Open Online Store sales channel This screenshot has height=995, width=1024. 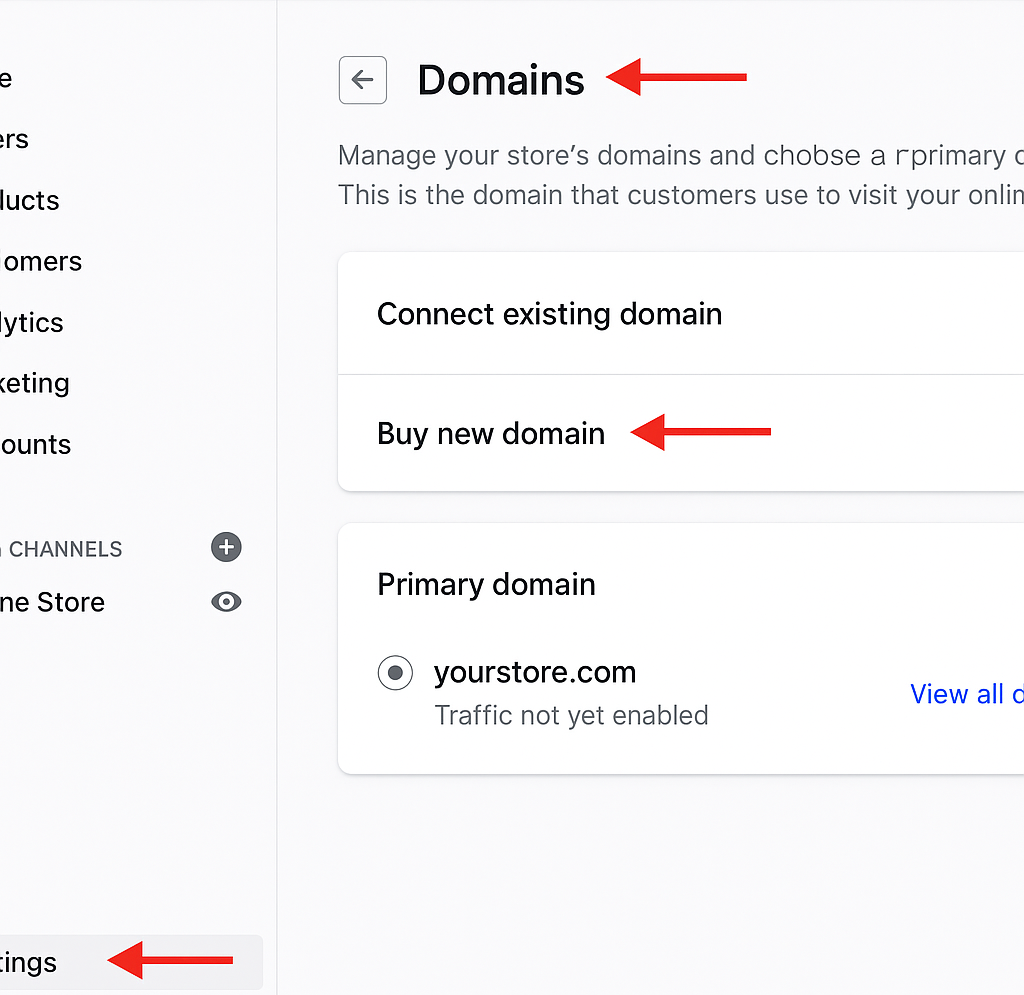(x=52, y=602)
